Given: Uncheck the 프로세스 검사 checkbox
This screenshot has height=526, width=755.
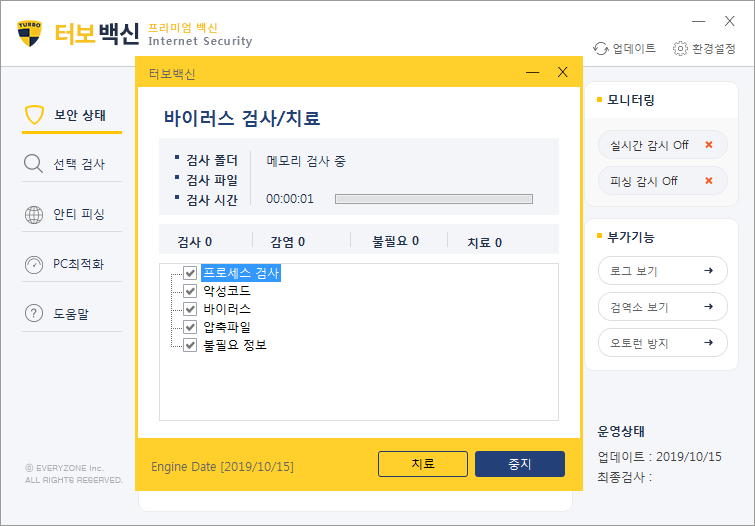Looking at the screenshot, I should coord(190,273).
